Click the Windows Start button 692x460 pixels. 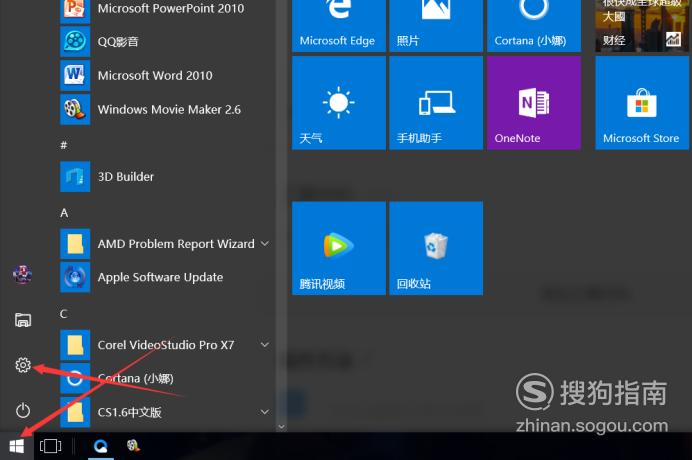(17, 446)
